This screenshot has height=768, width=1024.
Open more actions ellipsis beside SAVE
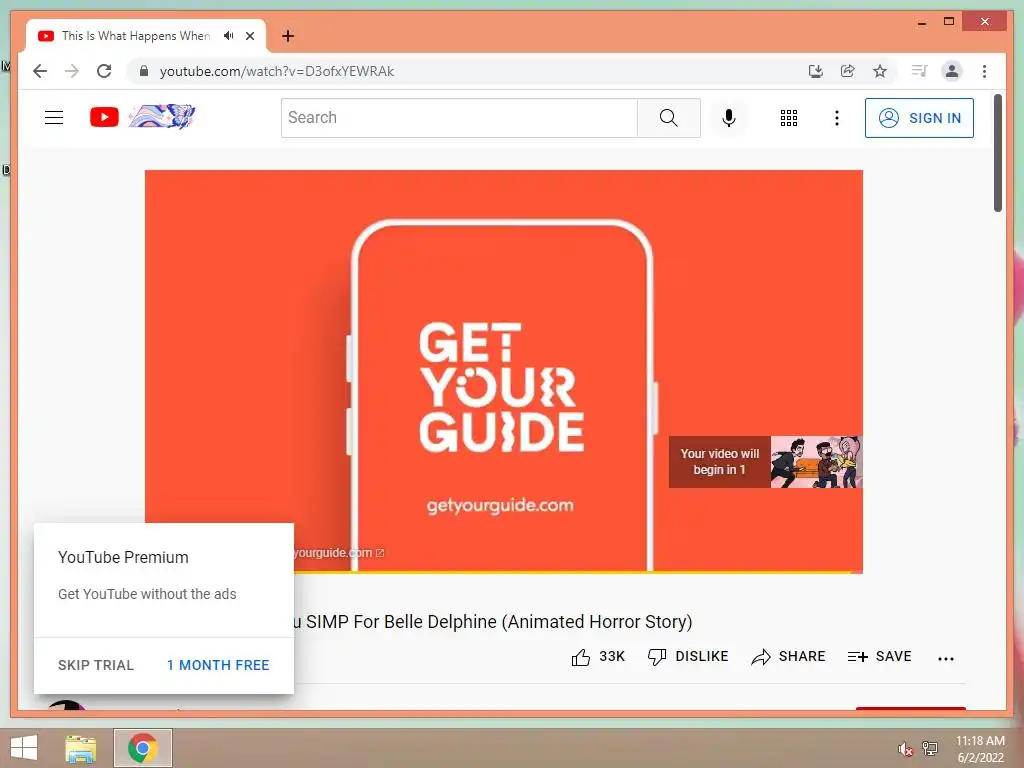coord(946,658)
